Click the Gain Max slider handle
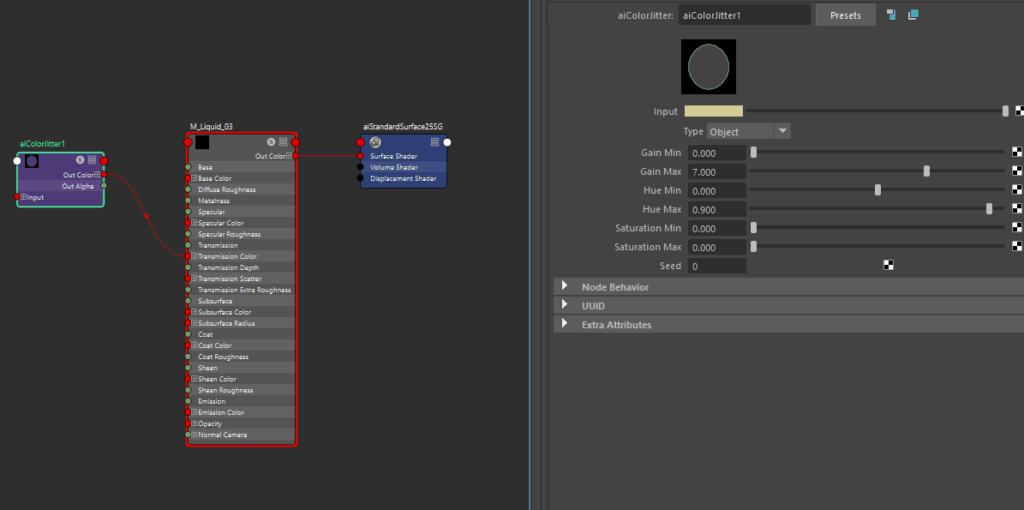This screenshot has width=1024, height=510. click(927, 172)
